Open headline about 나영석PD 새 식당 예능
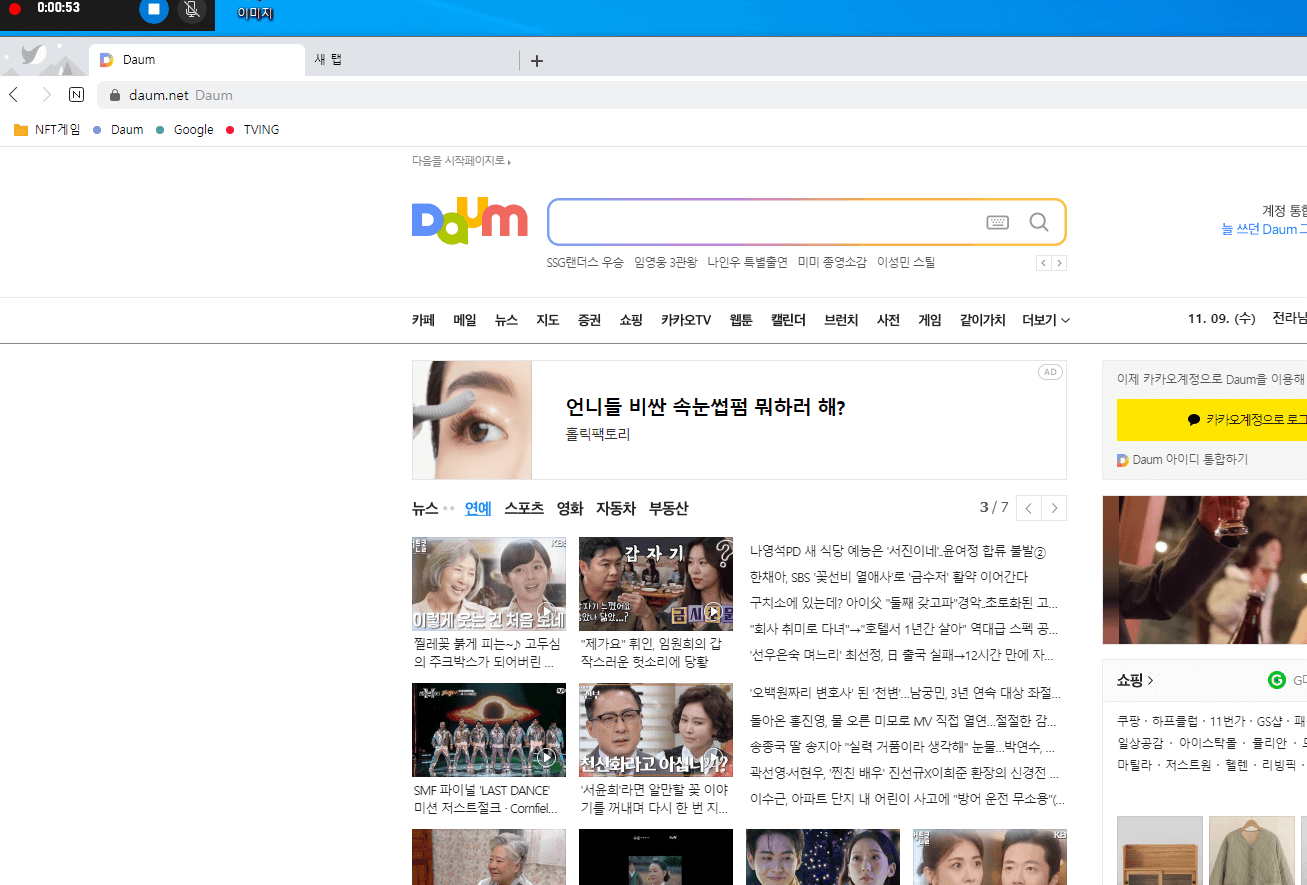1307x885 pixels. pos(897,551)
